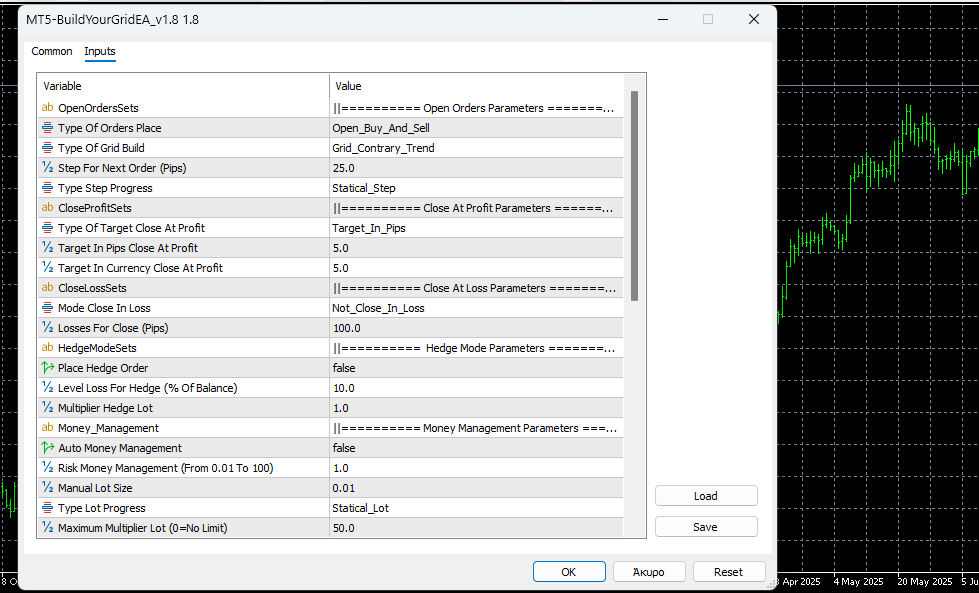
Task: Click the inputs list vertical scrollbar thumb
Action: [x=634, y=196]
